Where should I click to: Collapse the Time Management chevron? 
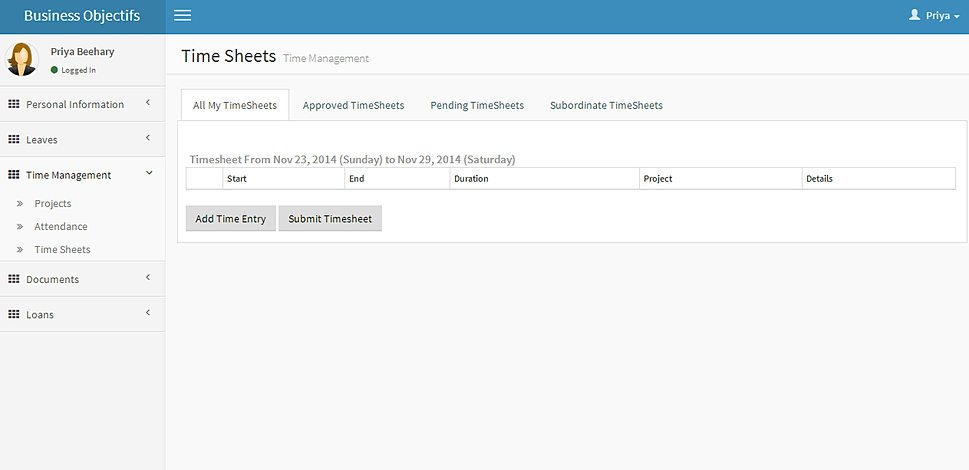[148, 173]
